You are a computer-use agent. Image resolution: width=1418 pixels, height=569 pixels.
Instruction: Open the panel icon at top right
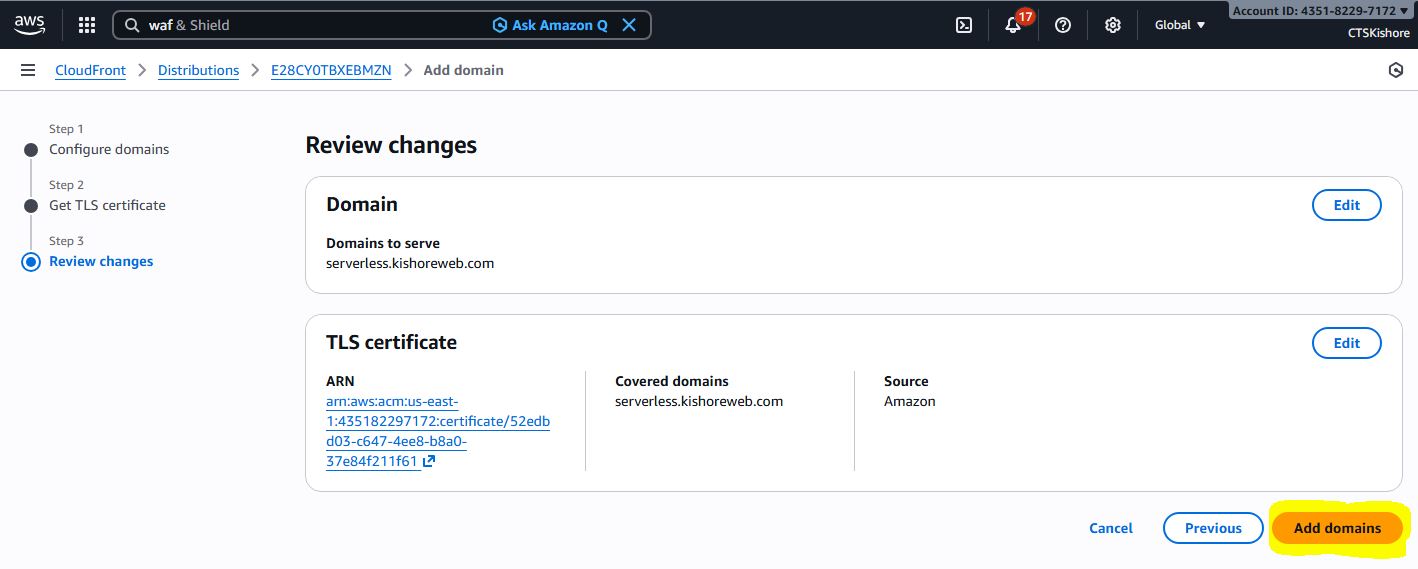(x=1396, y=70)
